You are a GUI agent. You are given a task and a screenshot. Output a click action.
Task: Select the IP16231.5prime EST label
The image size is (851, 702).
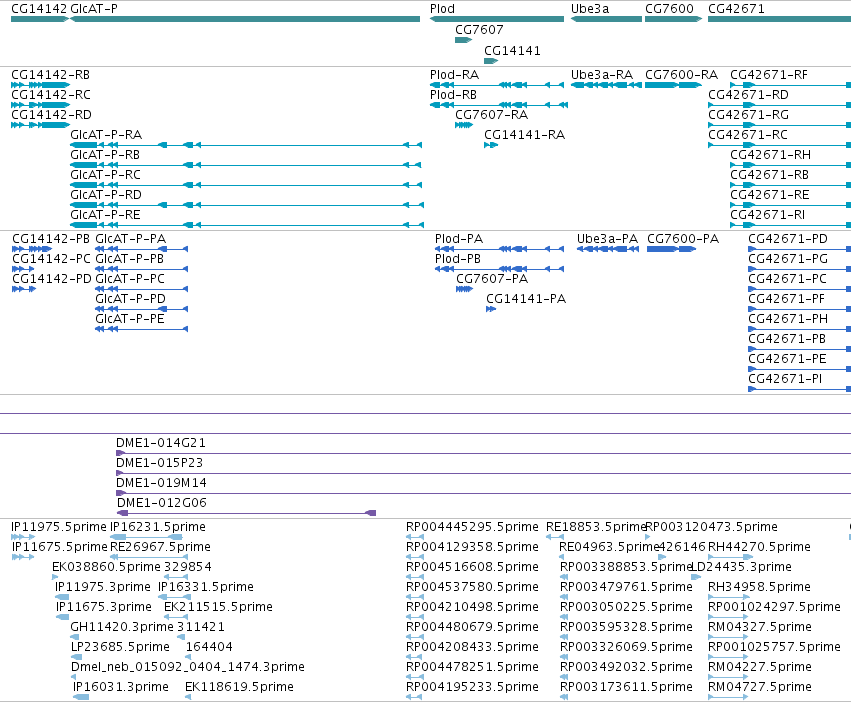[158, 527]
